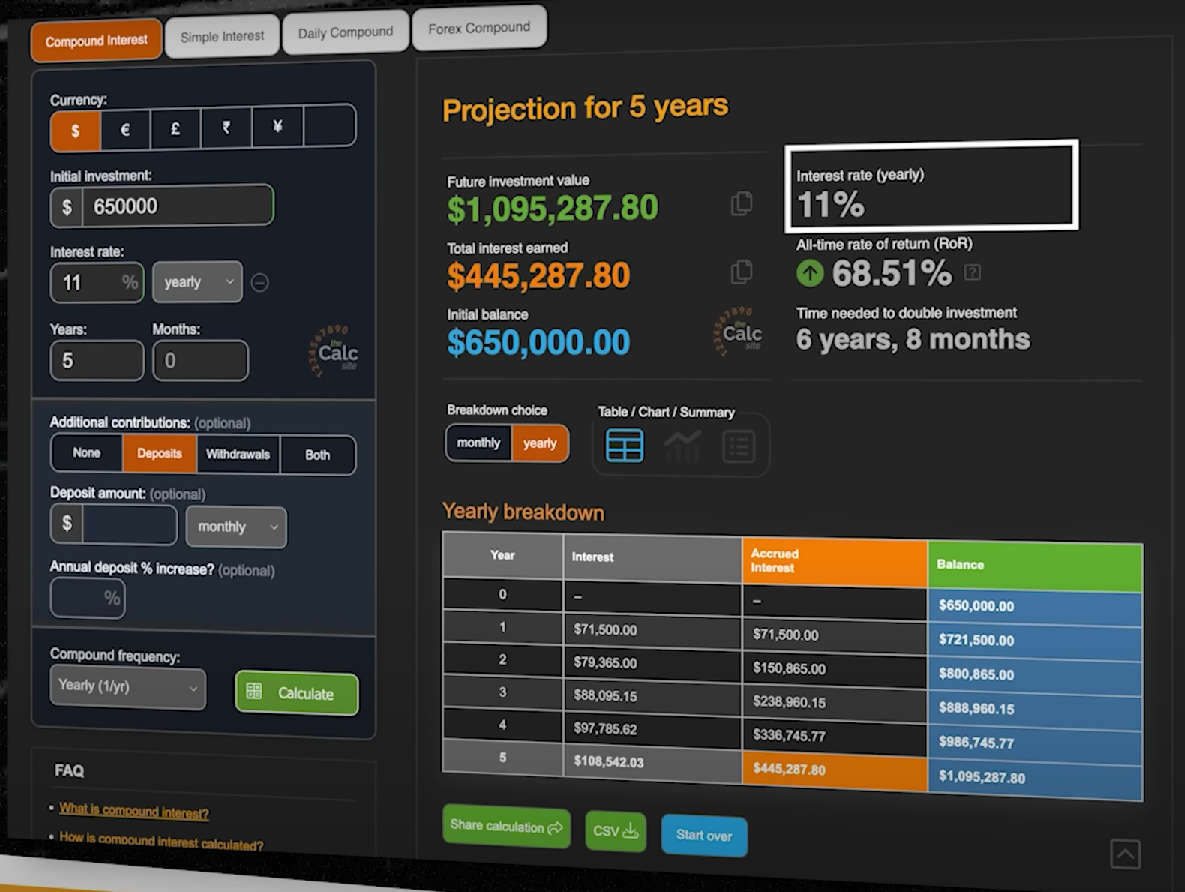Screen dimensions: 1185x892
Task: Click the initial investment input field
Action: 178,206
